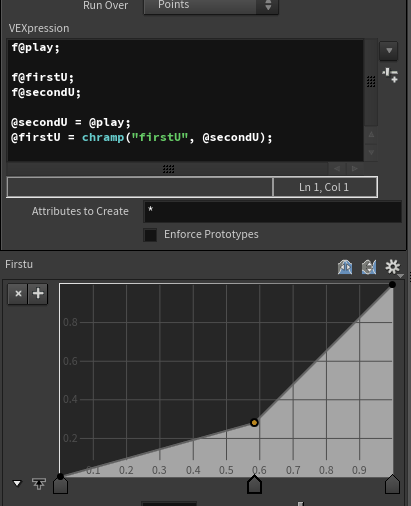Click inside the VEXpression code editor
411x506 pixels.
[185, 100]
